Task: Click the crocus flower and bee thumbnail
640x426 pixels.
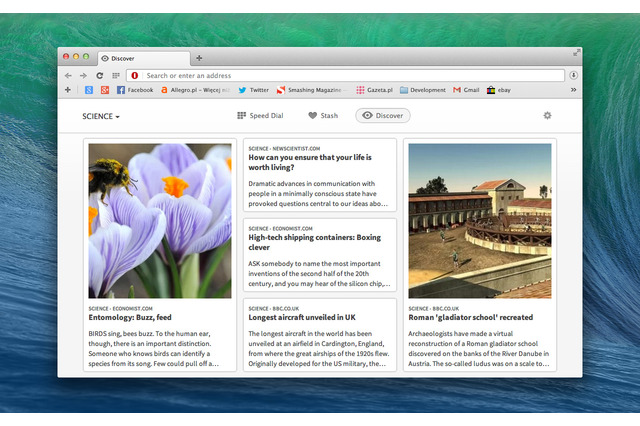Action: (159, 220)
